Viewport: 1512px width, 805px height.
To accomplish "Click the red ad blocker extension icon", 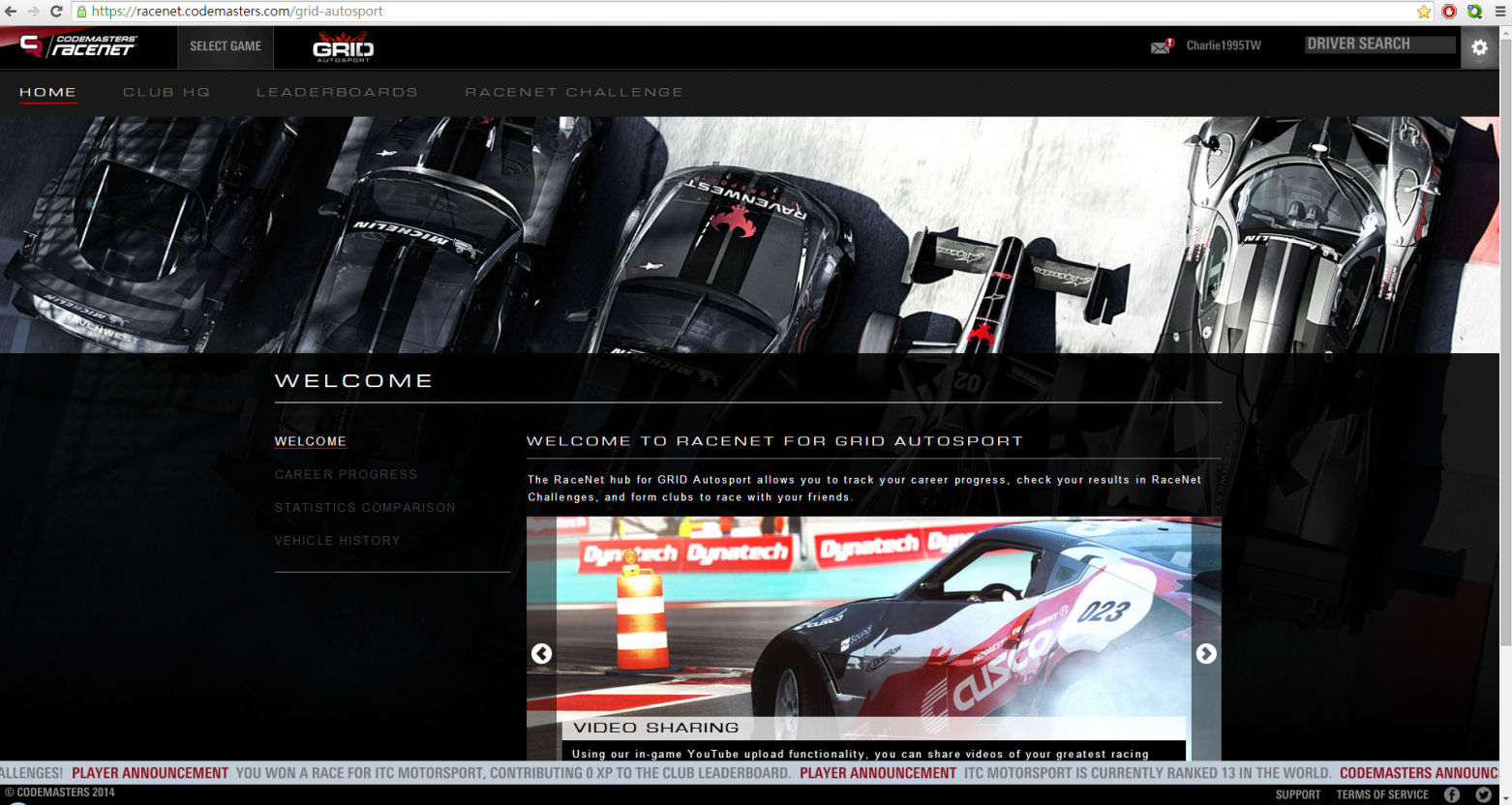I will click(1449, 12).
